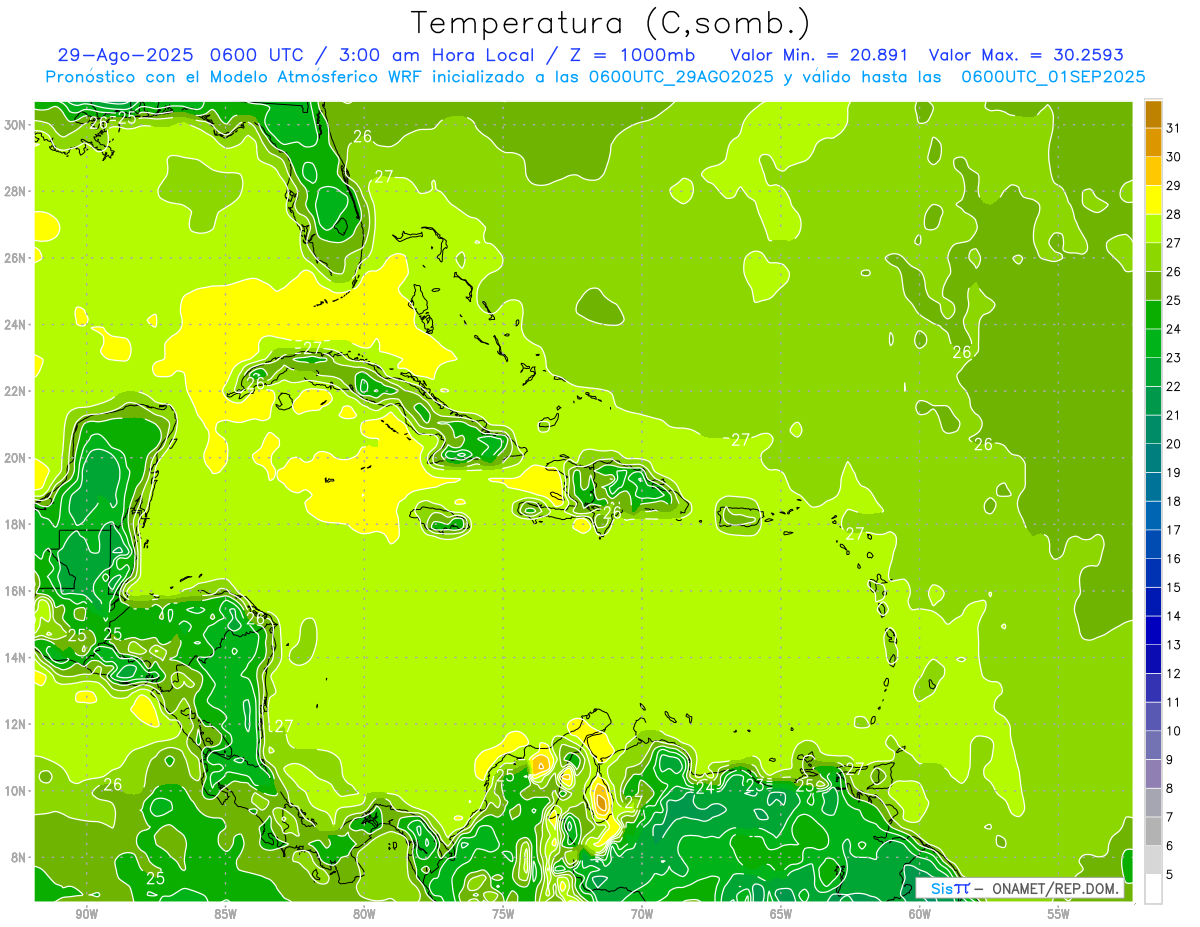
Task: Click the '28N' latitude label
Action: [x=16, y=191]
